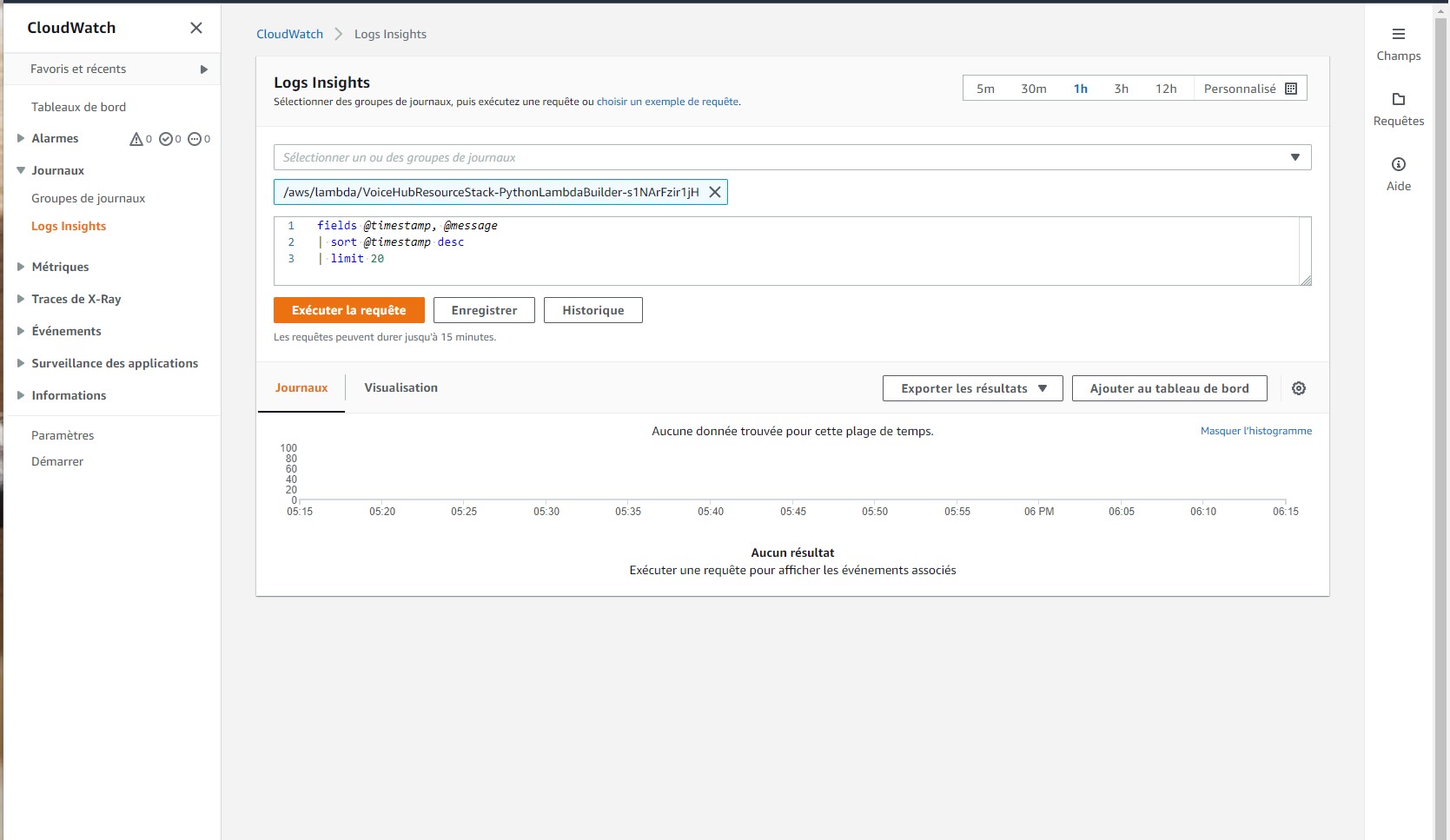
Task: Click the alarms in-alarm warning icon
Action: point(136,139)
